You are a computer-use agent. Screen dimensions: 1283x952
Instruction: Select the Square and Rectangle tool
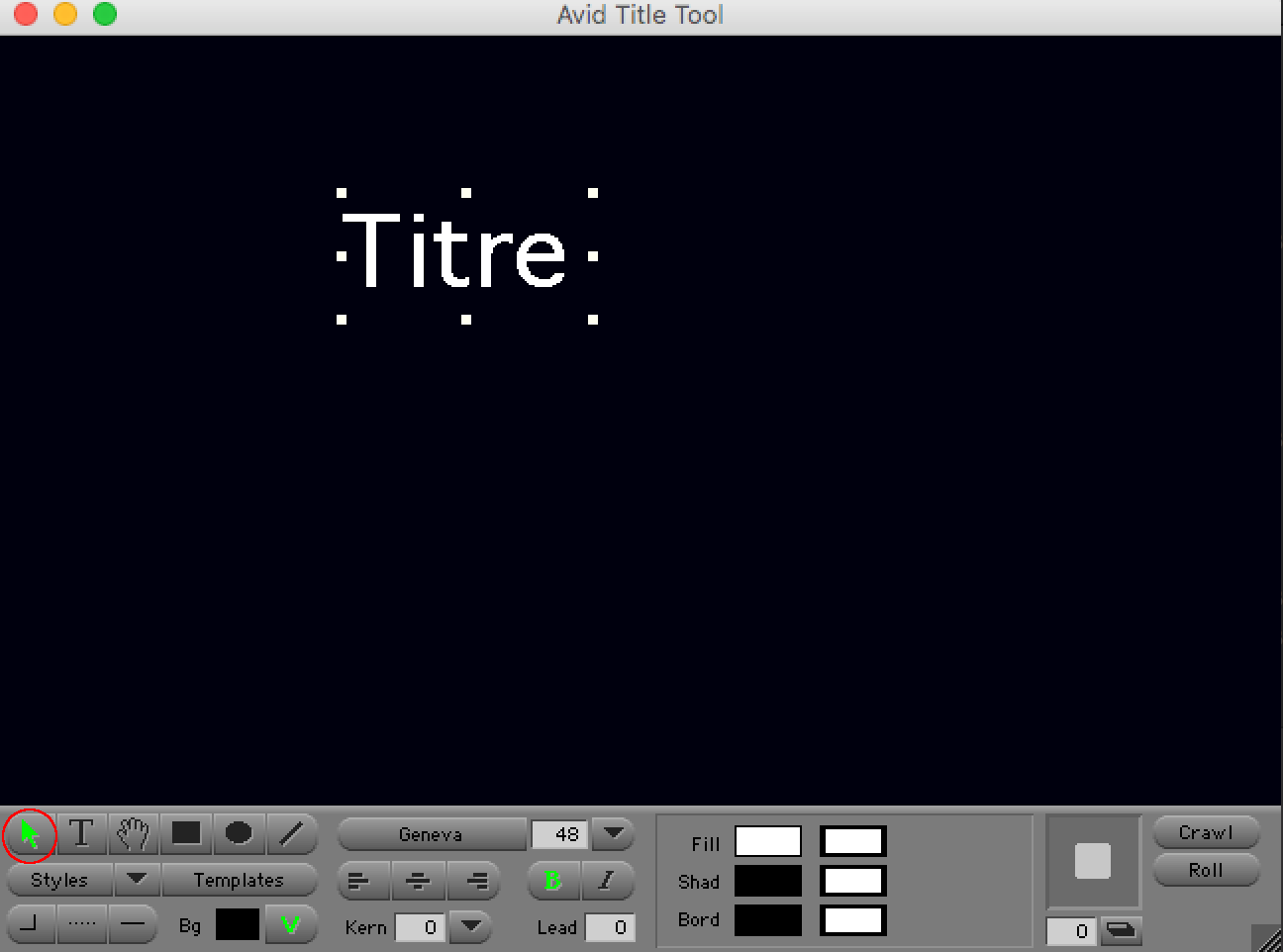click(x=185, y=834)
